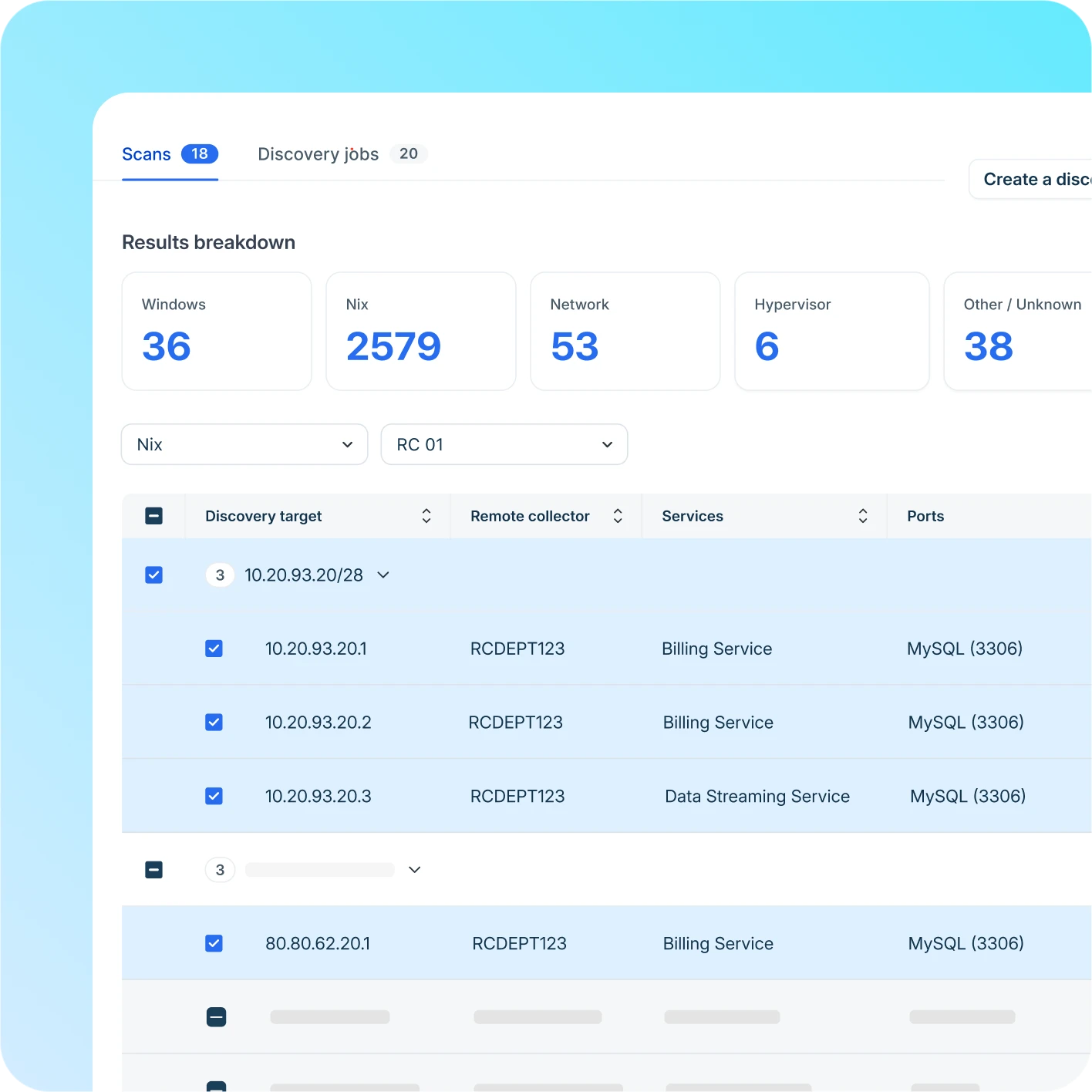The width and height of the screenshot is (1092, 1092).
Task: Open the Nix filter dropdown
Action: [x=244, y=444]
